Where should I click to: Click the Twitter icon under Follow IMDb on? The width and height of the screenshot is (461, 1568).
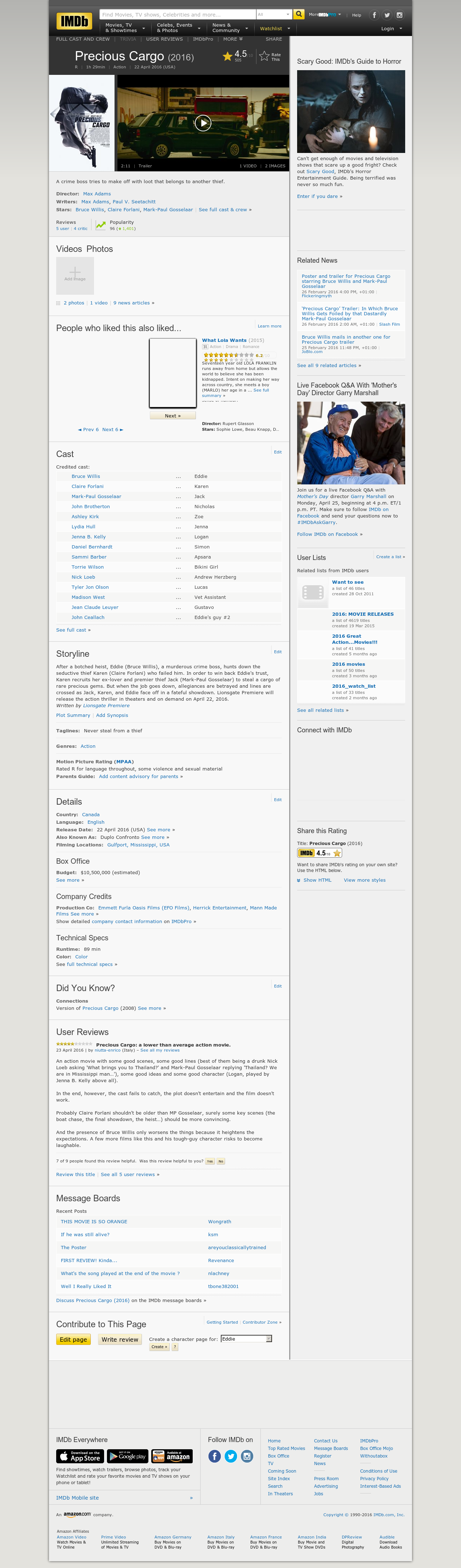[x=231, y=1456]
